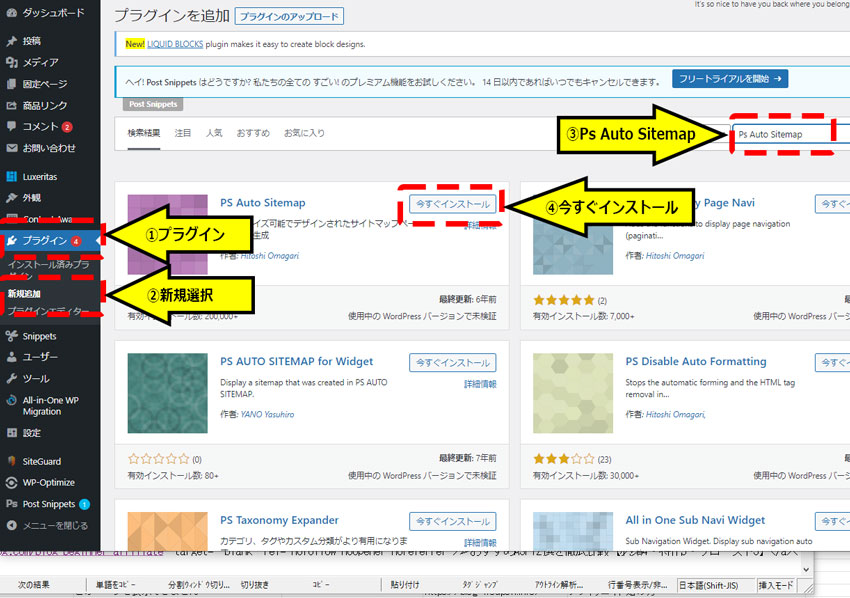
Task: Click the plugin search field
Action: coord(791,134)
